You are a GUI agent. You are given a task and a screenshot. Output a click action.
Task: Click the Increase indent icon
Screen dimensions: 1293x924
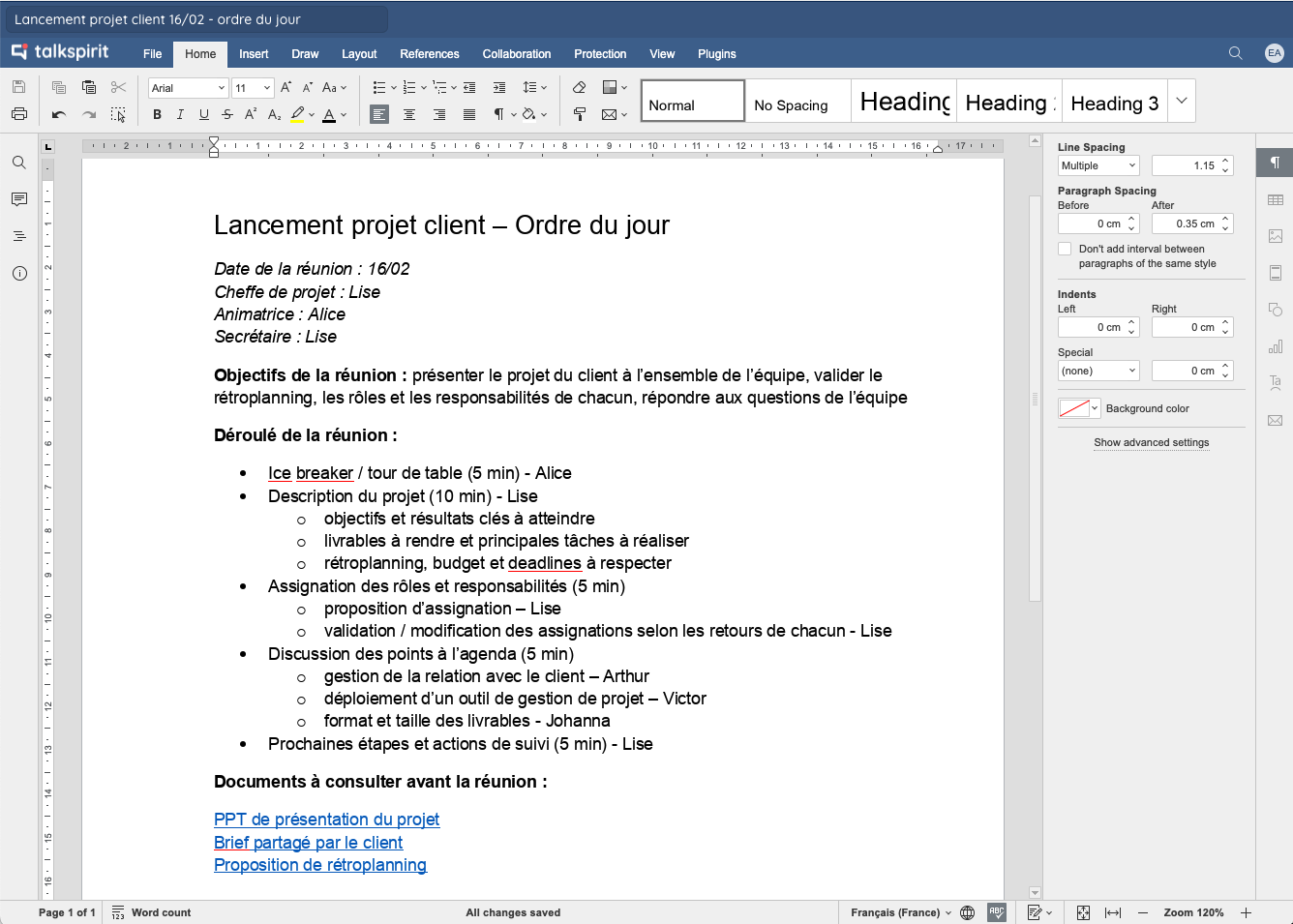click(499, 87)
